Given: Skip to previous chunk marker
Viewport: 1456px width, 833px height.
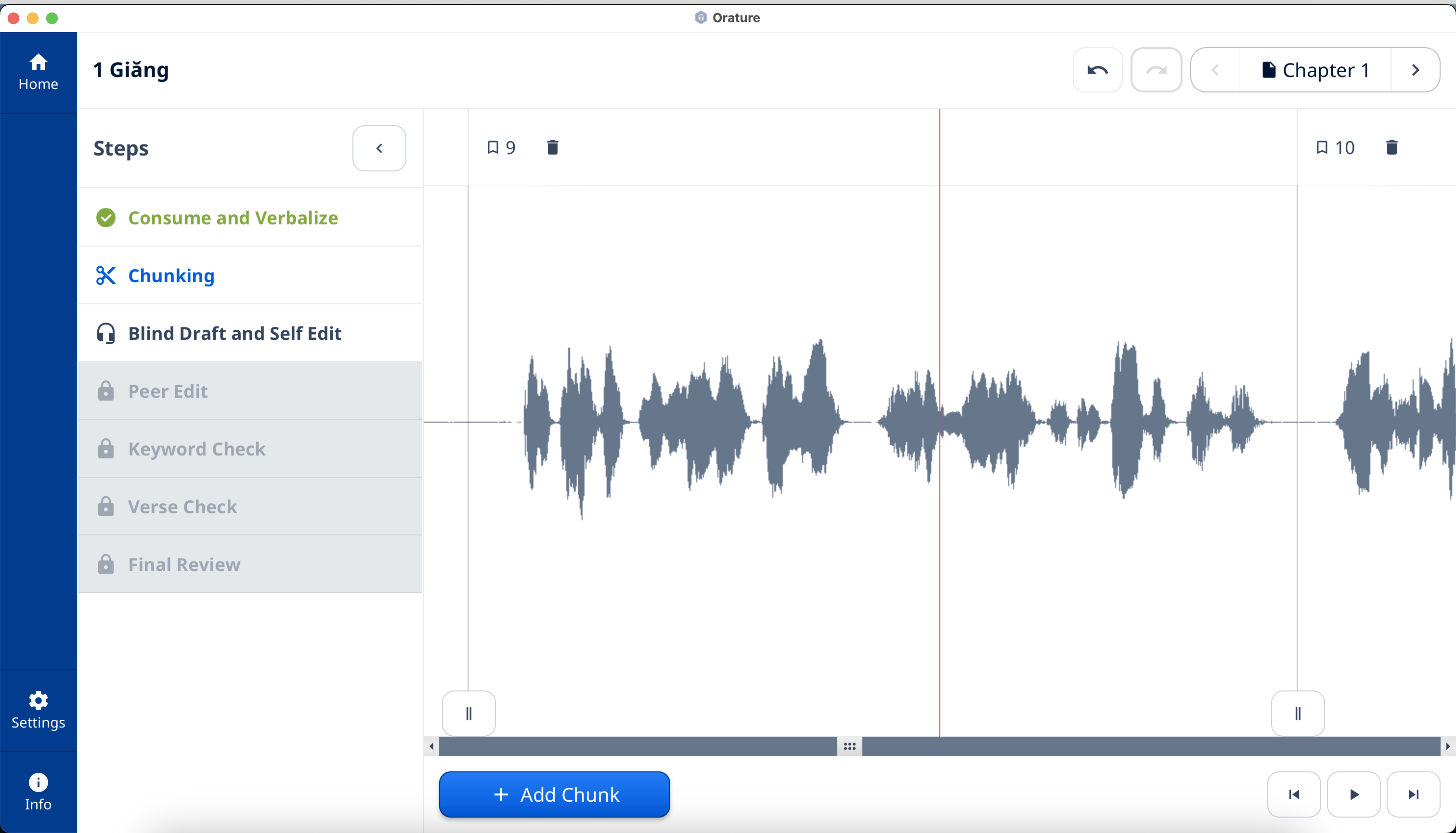Looking at the screenshot, I should pyautogui.click(x=1294, y=794).
